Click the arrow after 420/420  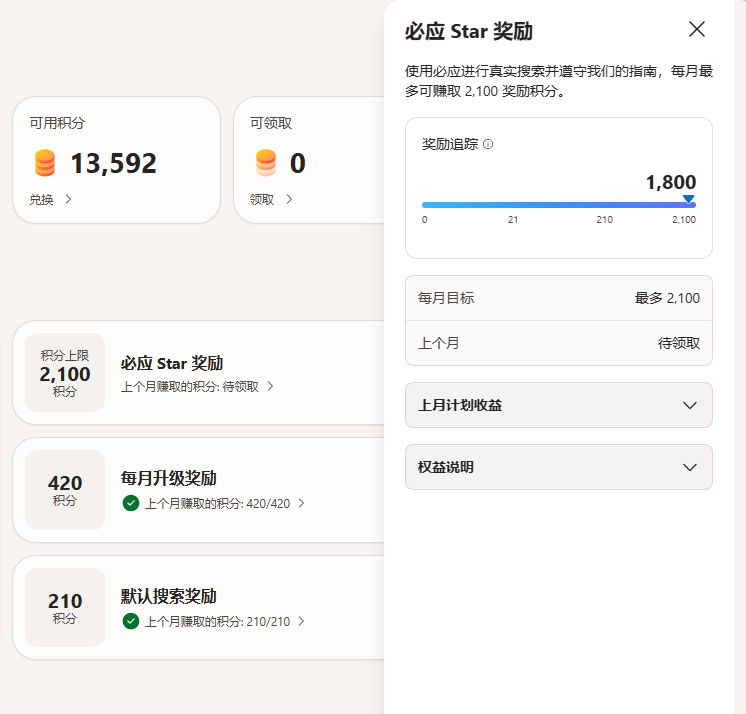tap(301, 503)
